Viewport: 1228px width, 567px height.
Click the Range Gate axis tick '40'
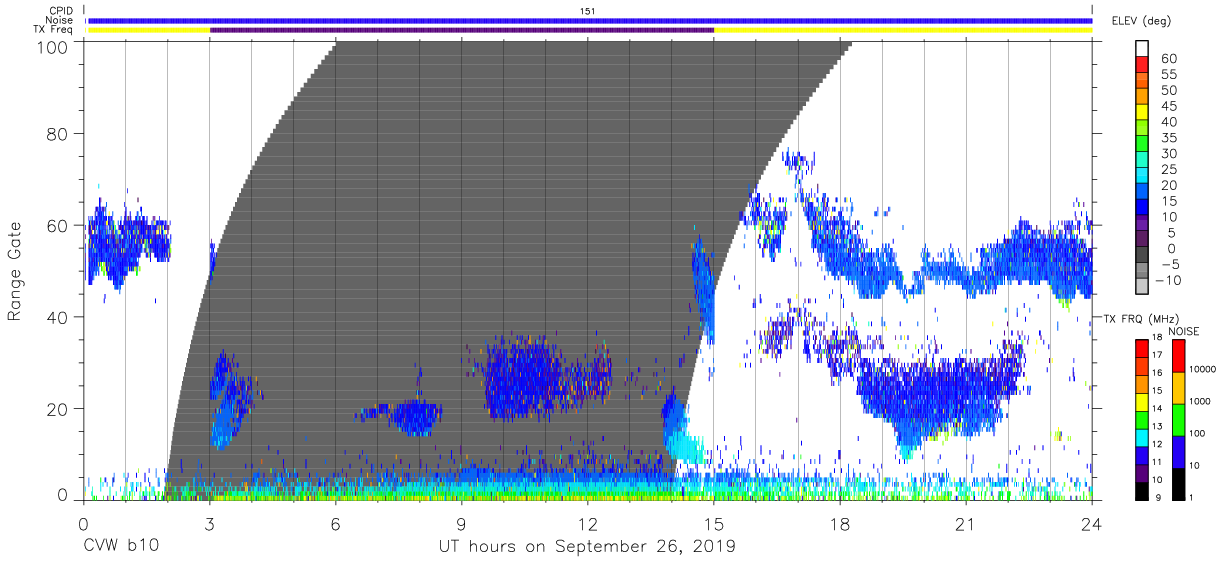[x=58, y=316]
